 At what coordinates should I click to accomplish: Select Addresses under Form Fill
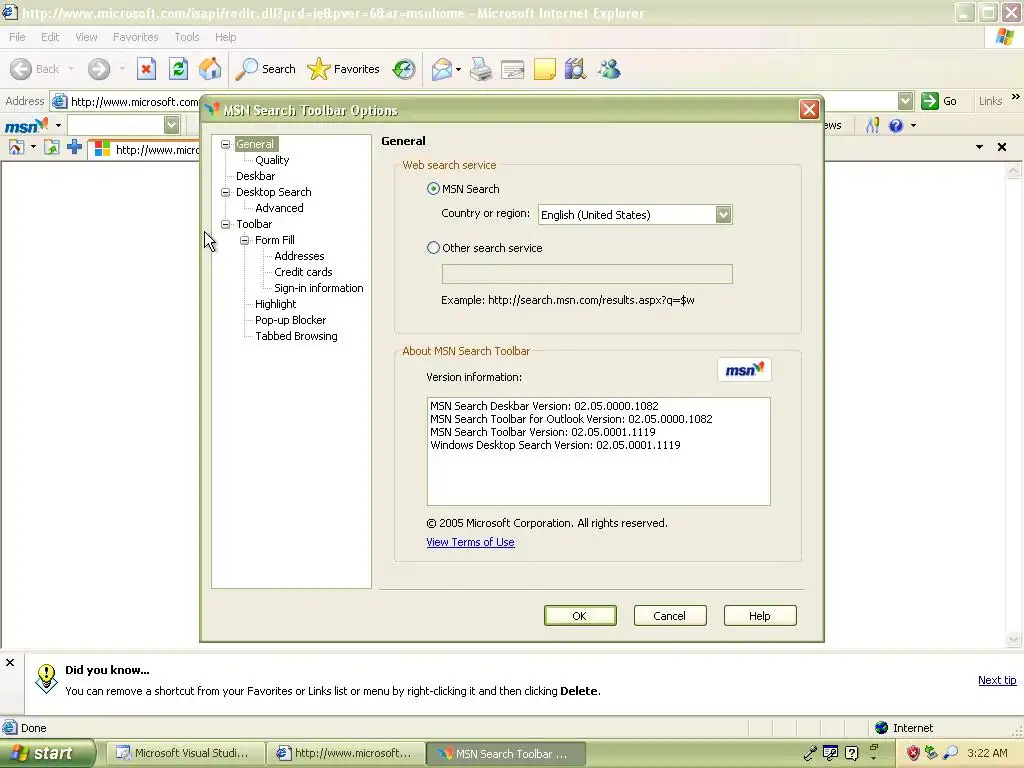coord(299,256)
